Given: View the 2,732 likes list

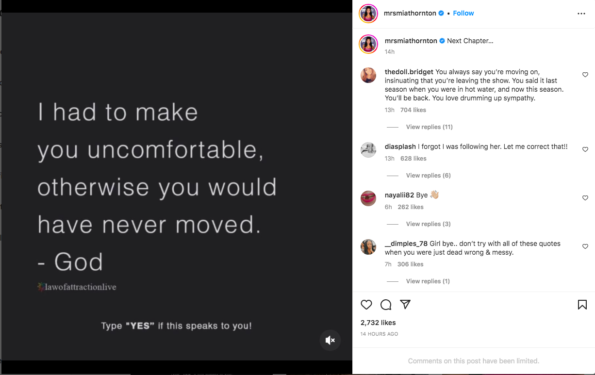Looking at the screenshot, I should click(x=378, y=323).
